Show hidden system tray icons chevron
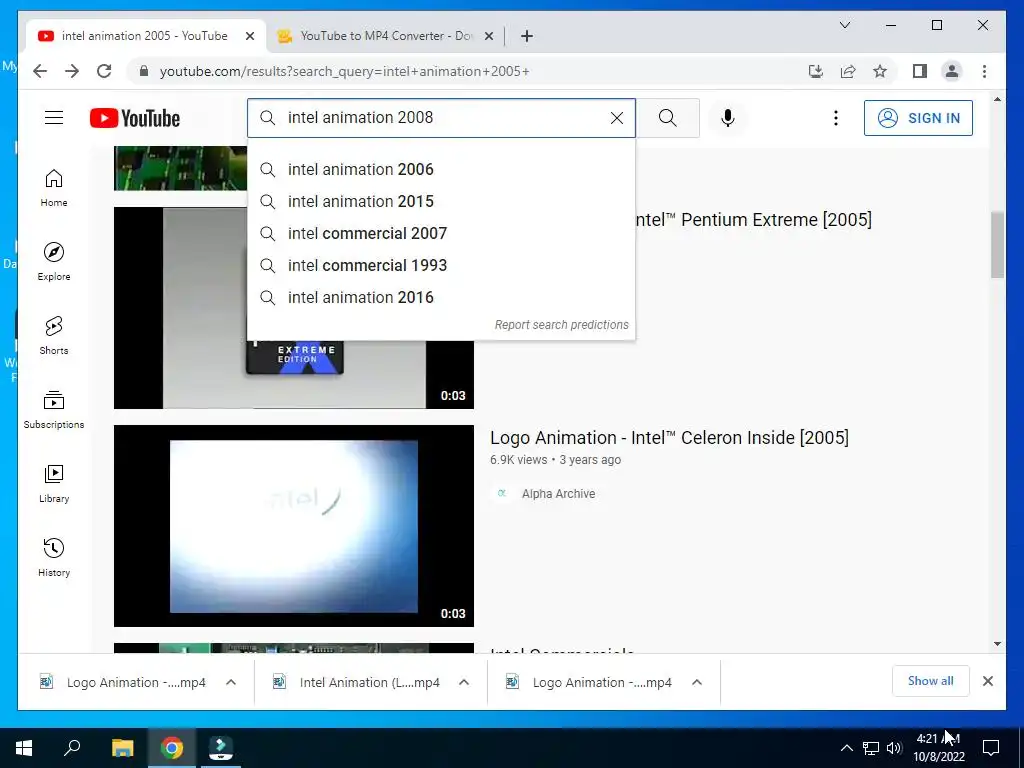The height and width of the screenshot is (768, 1024). [x=846, y=748]
